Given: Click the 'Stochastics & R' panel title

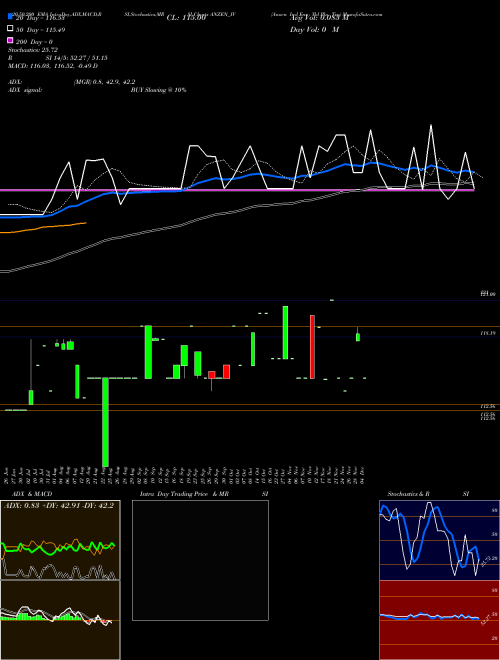Looking at the screenshot, I should tap(408, 494).
